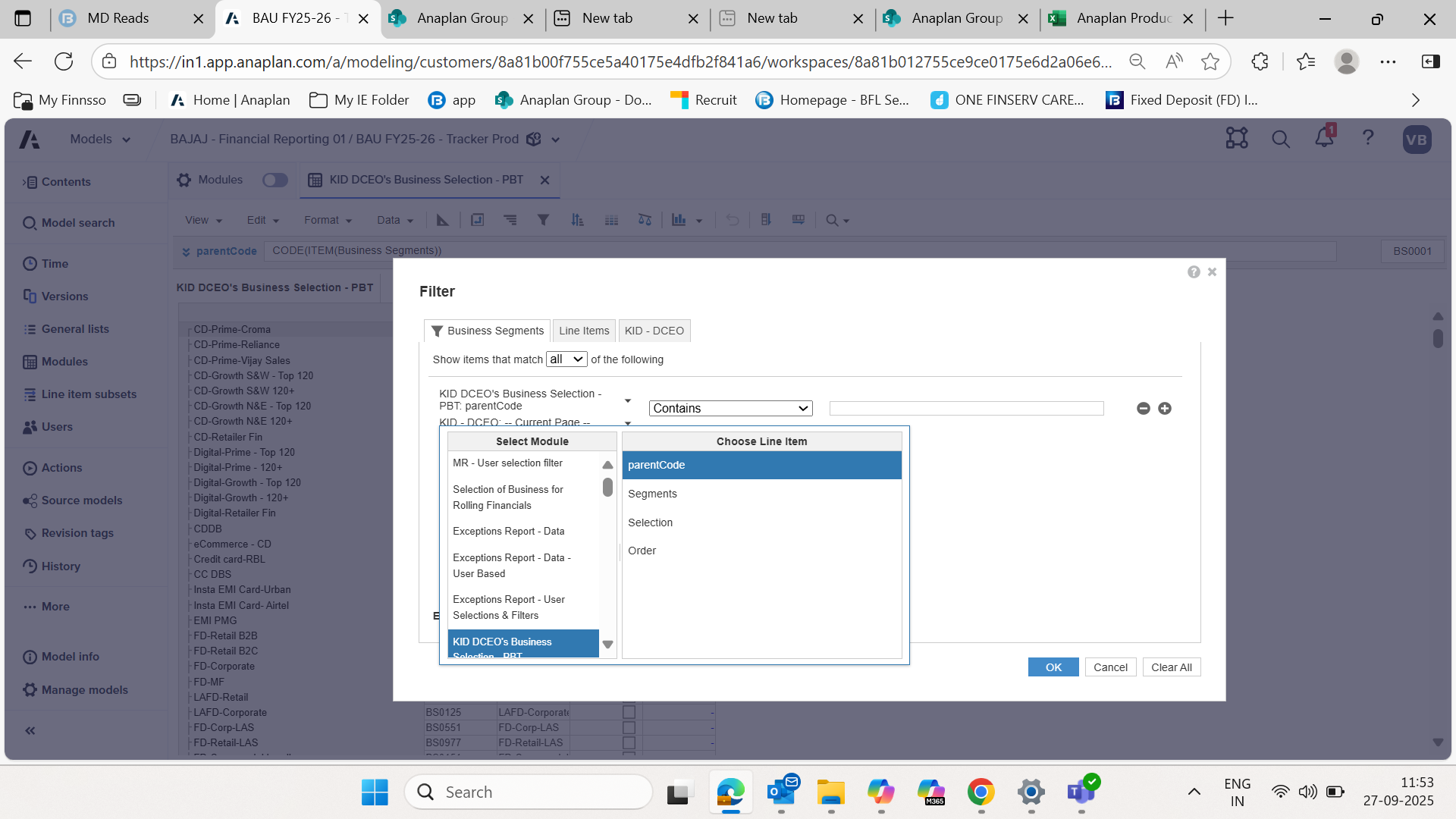Click the Windows taskbar search box
The image size is (1456, 819).
[x=529, y=792]
